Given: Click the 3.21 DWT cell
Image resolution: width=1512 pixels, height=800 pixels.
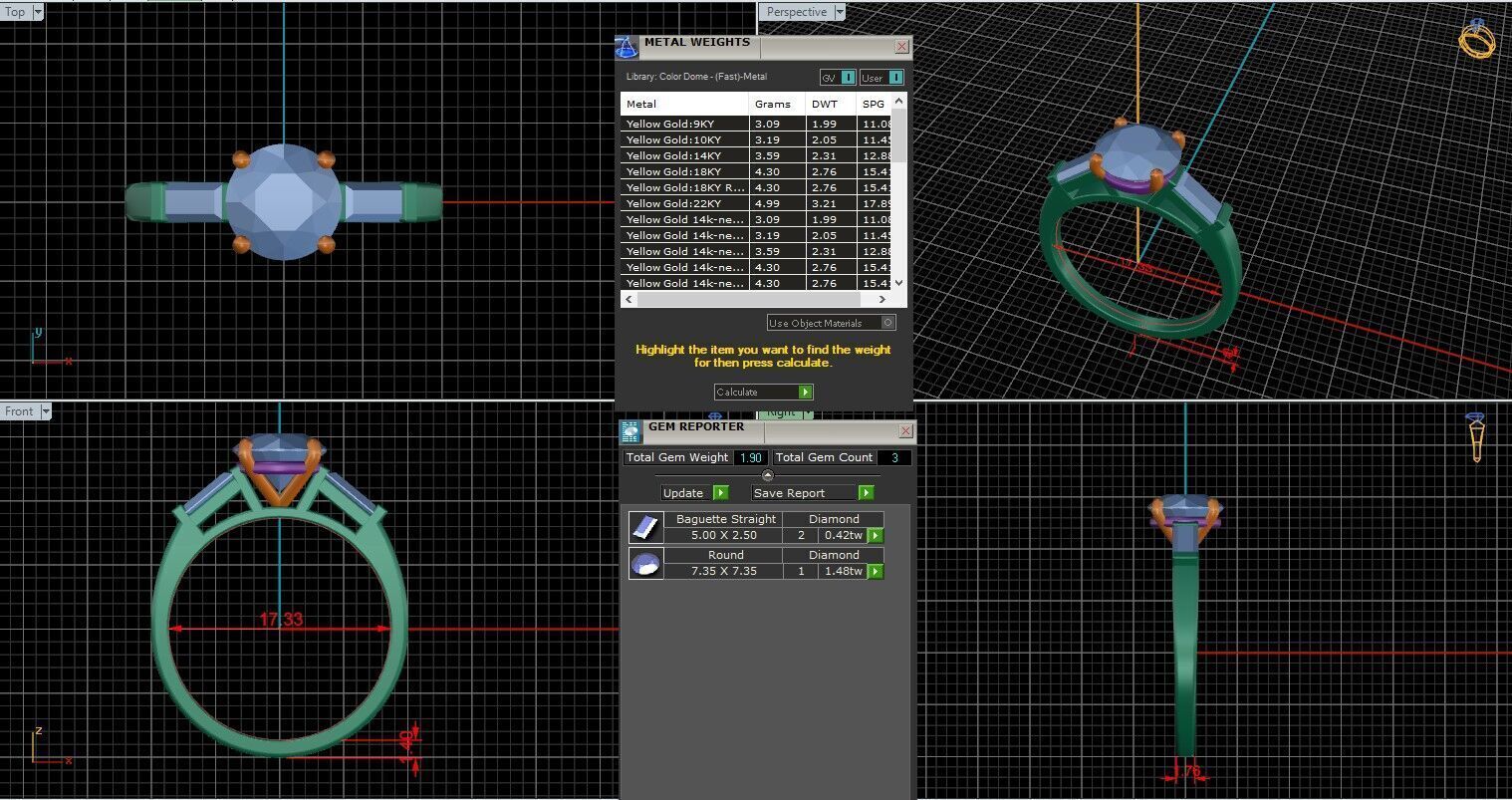Looking at the screenshot, I should 831,203.
